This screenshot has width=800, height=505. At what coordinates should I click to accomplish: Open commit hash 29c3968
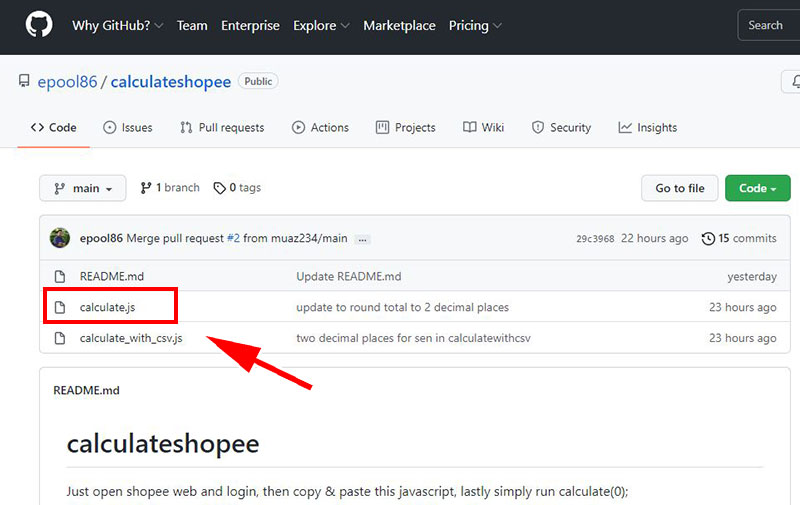pos(595,239)
